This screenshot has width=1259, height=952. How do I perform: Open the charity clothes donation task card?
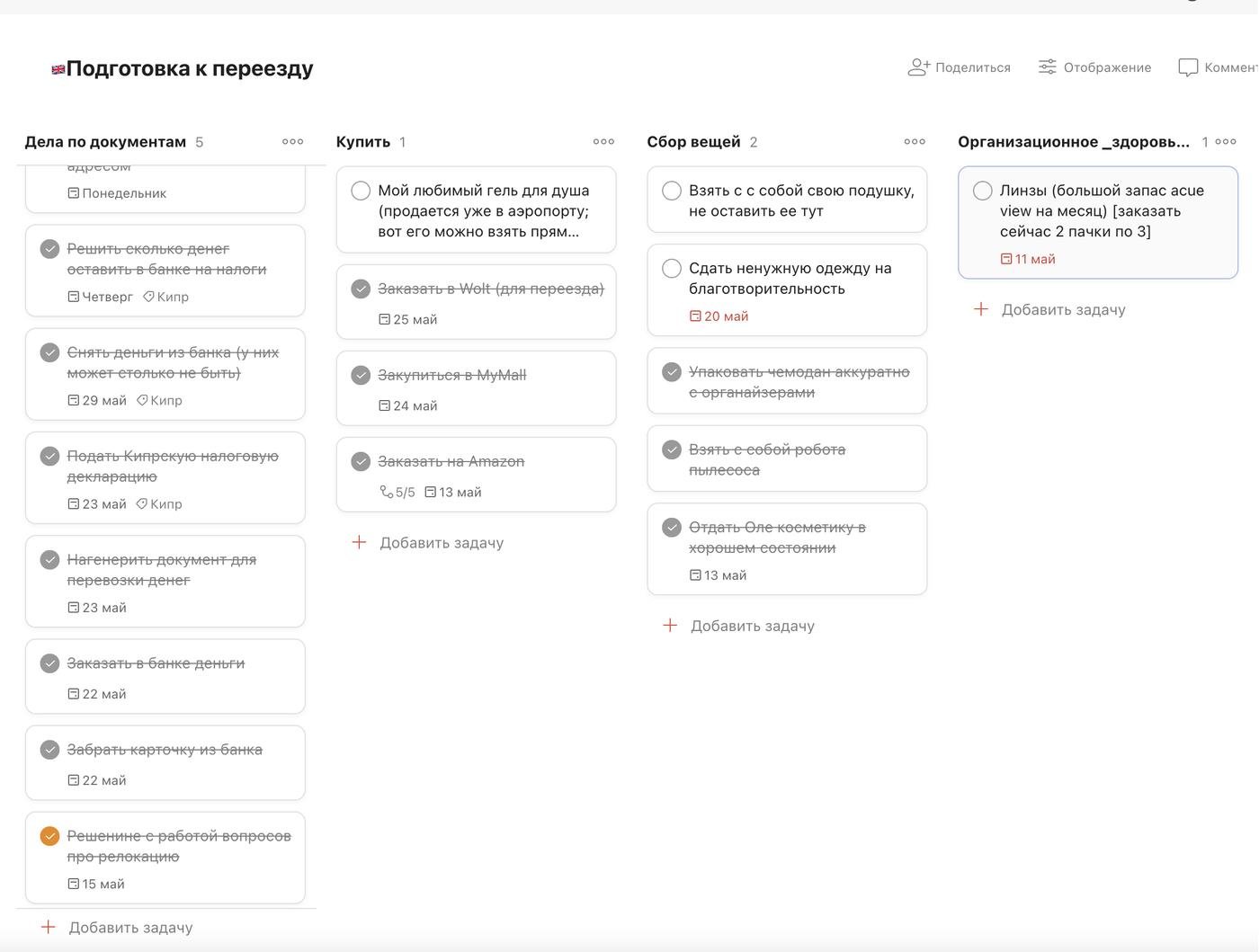point(790,289)
